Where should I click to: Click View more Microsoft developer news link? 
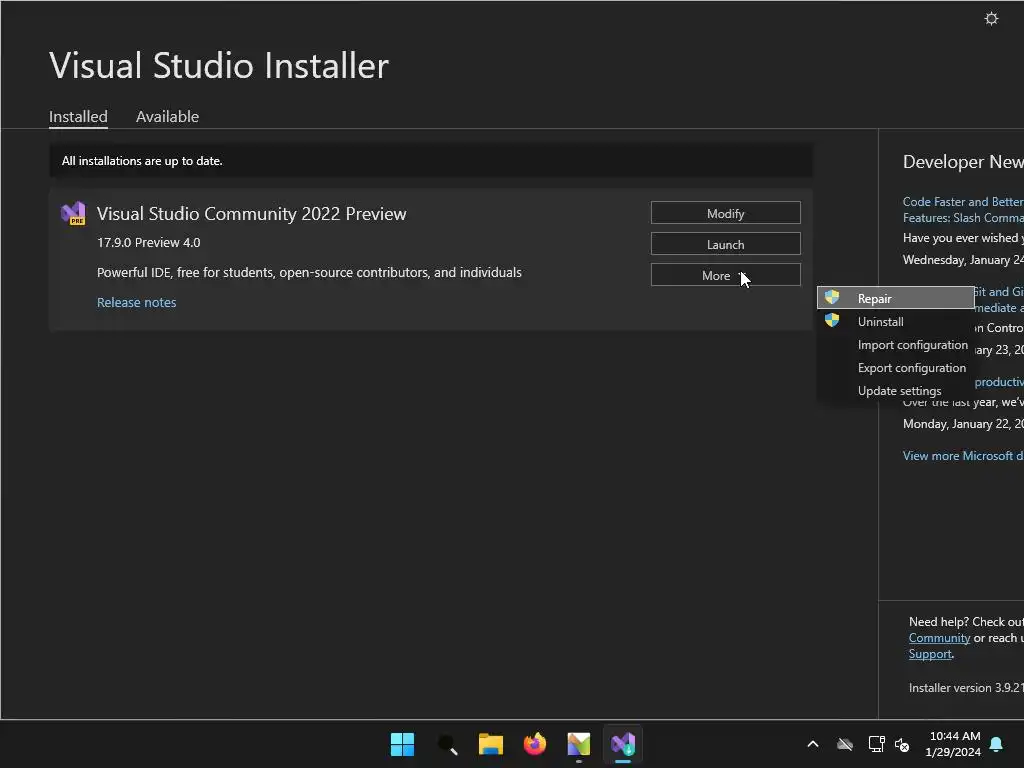click(x=963, y=456)
